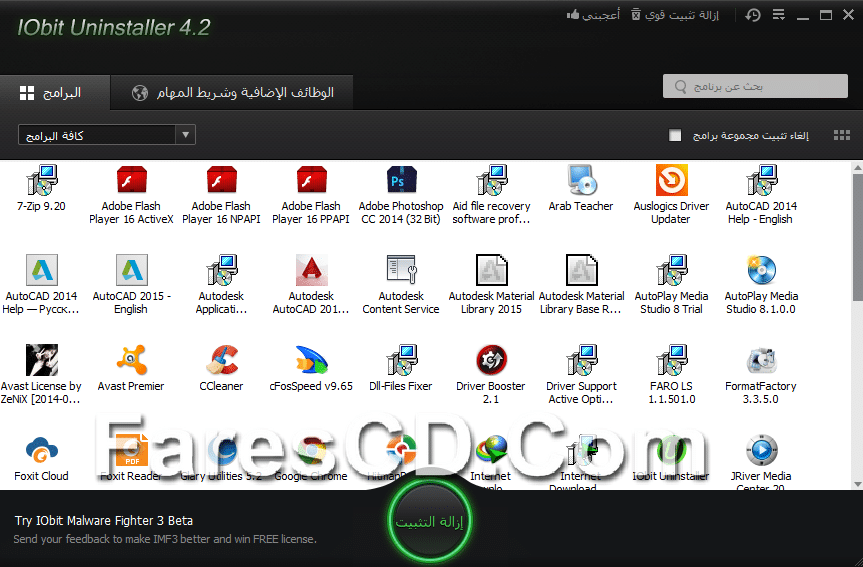Select the Foxit Cloud icon
Viewport: 863px width, 567px height.
point(41,450)
